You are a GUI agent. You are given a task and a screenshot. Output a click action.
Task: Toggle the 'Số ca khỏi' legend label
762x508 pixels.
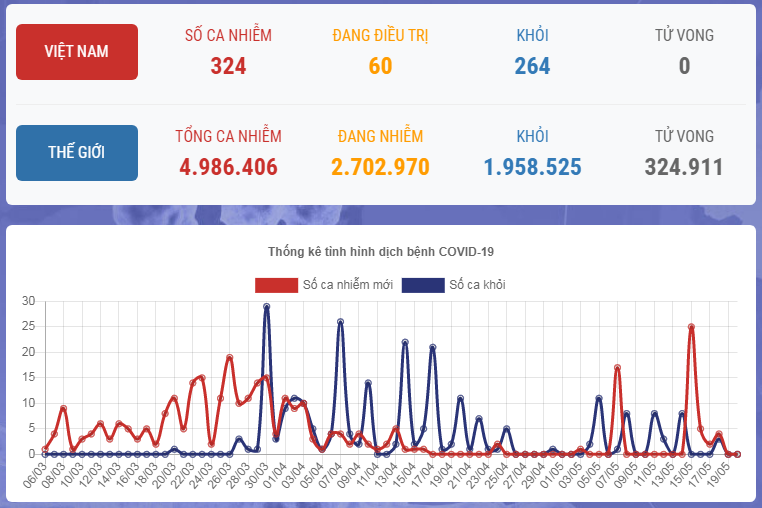pyautogui.click(x=477, y=285)
